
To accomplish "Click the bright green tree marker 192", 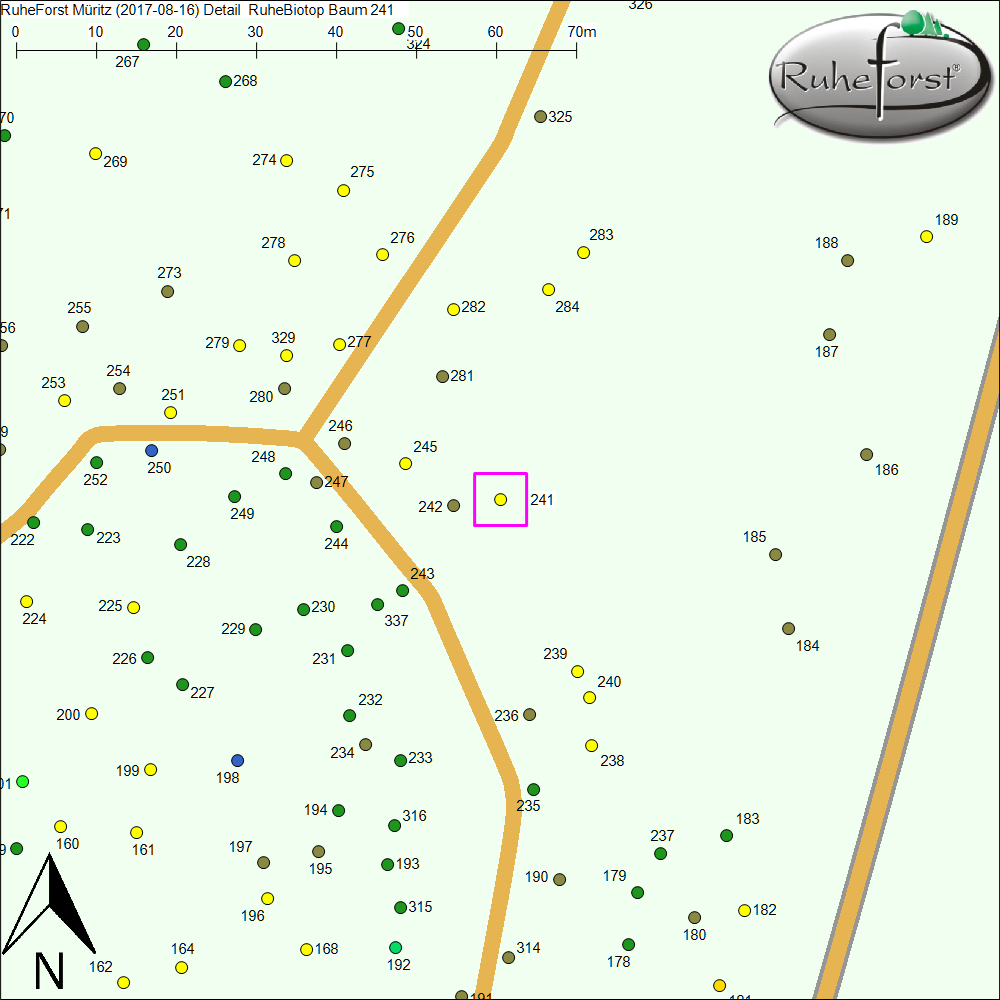I will pyautogui.click(x=395, y=947).
